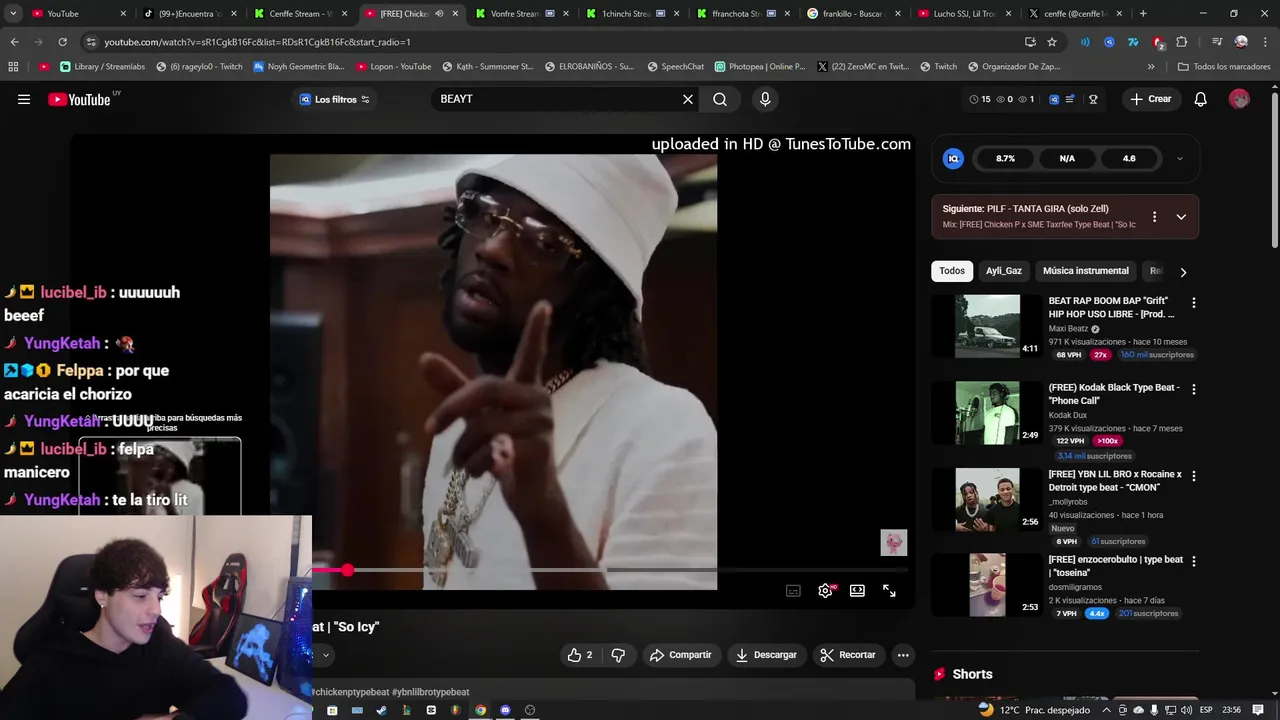
Task: Bookmark this page with the star
Action: 1052,42
